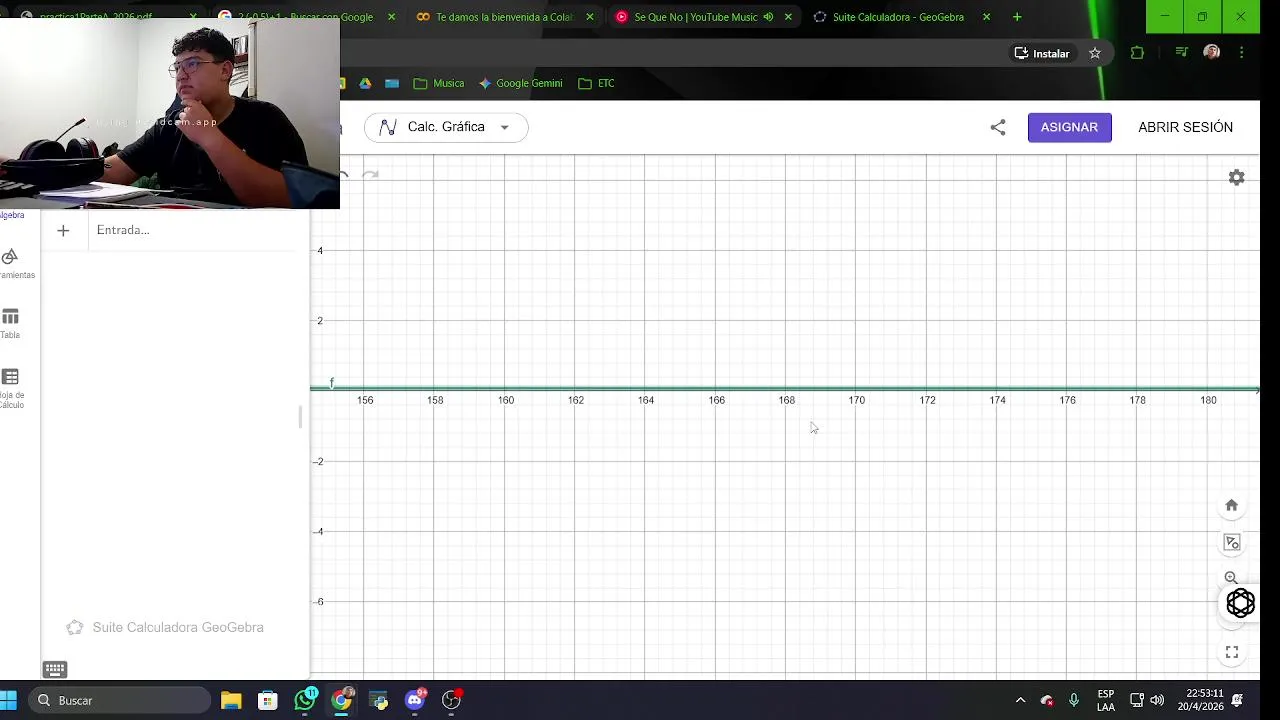Reset the graph view with home icon
Image resolution: width=1280 pixels, height=720 pixels.
click(x=1232, y=505)
